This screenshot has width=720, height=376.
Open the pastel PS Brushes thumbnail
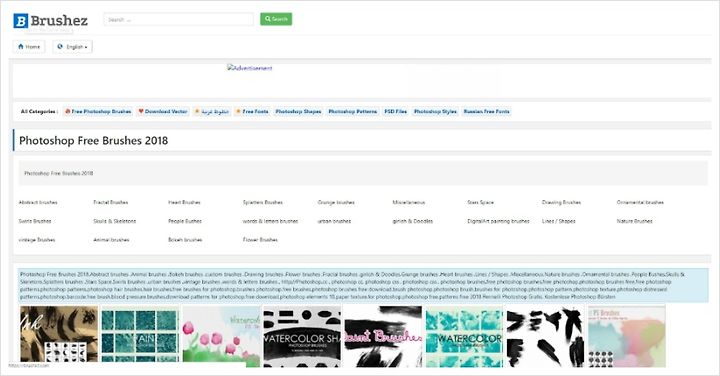click(x=627, y=336)
